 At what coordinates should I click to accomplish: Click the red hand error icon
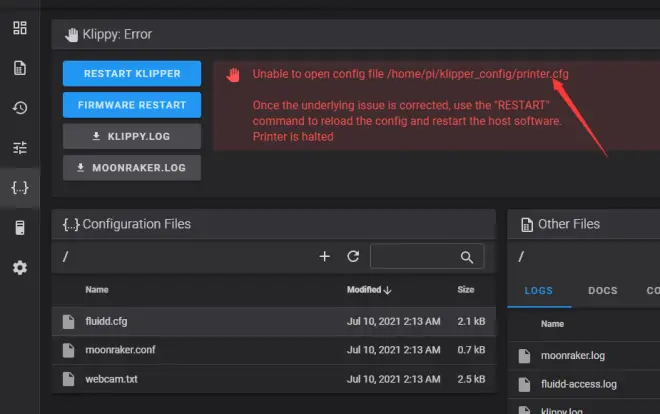(x=233, y=75)
